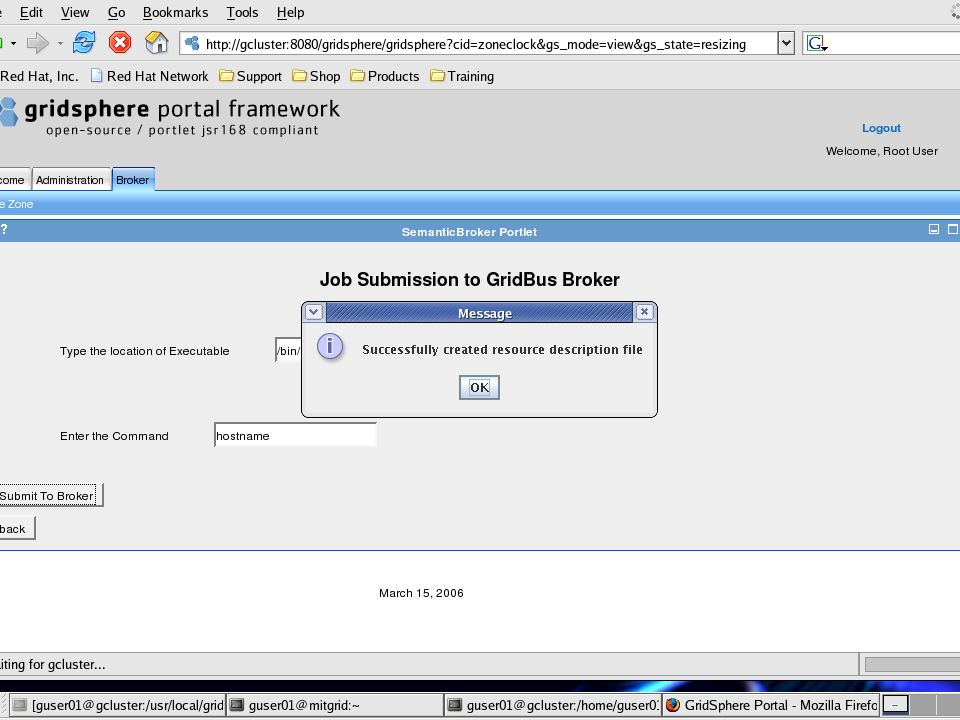Viewport: 960px width, 720px height.
Task: Open the Message dialog window menu arrow
Action: (x=313, y=312)
